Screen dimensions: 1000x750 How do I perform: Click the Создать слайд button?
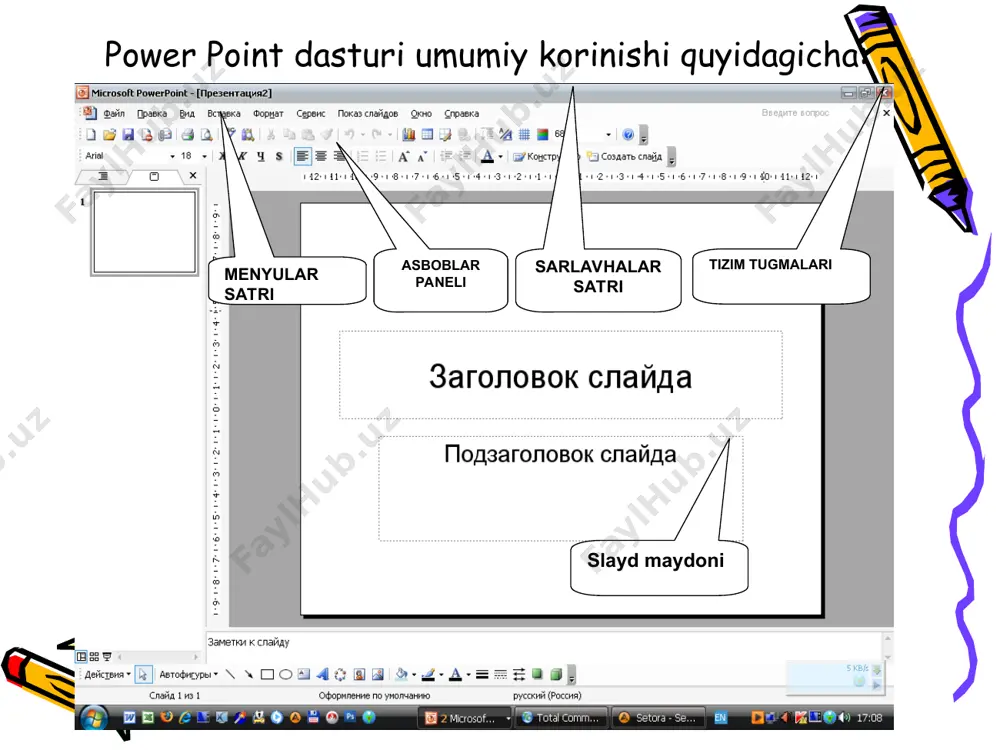click(625, 156)
